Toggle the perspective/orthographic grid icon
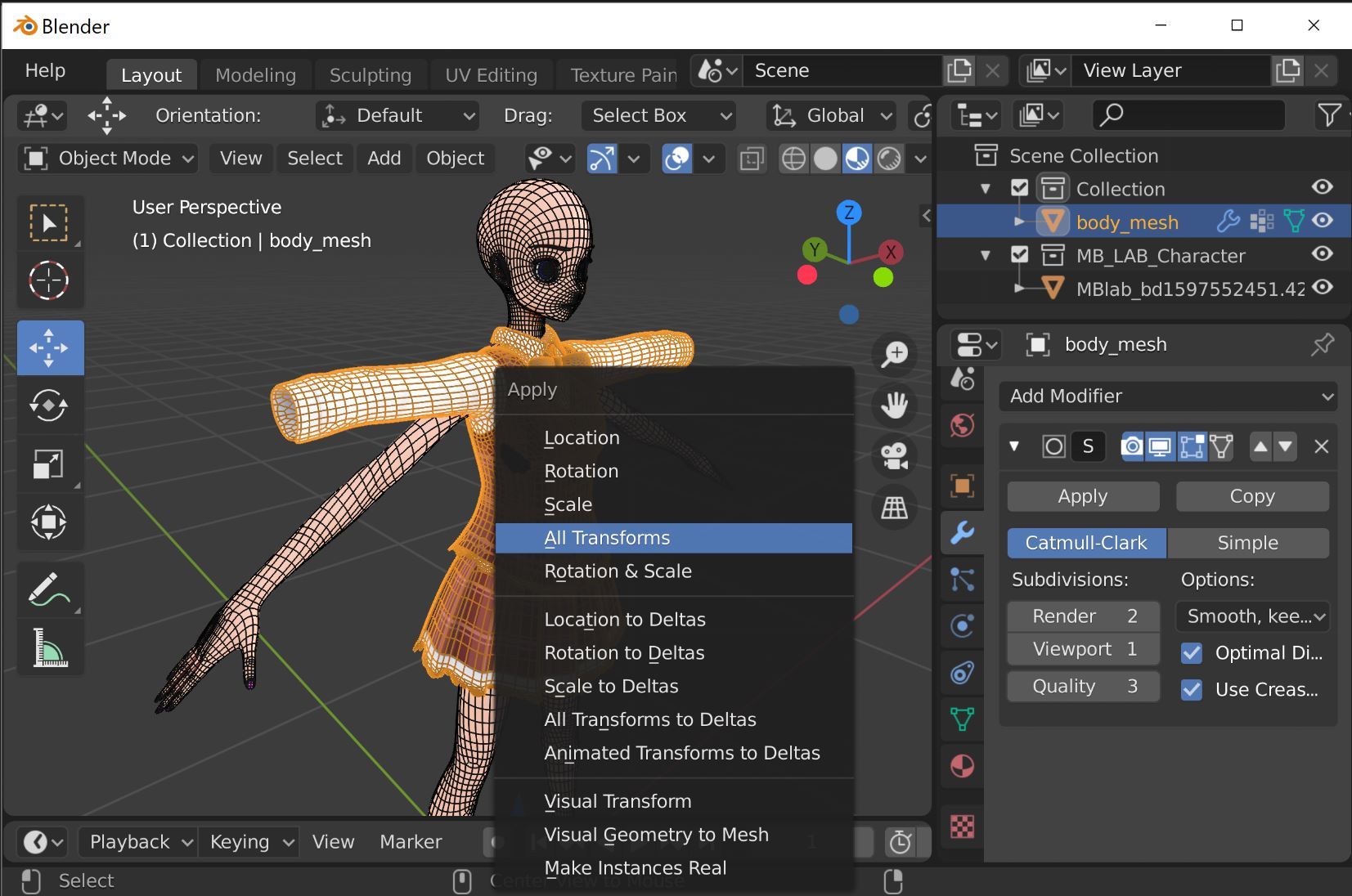 (x=894, y=508)
